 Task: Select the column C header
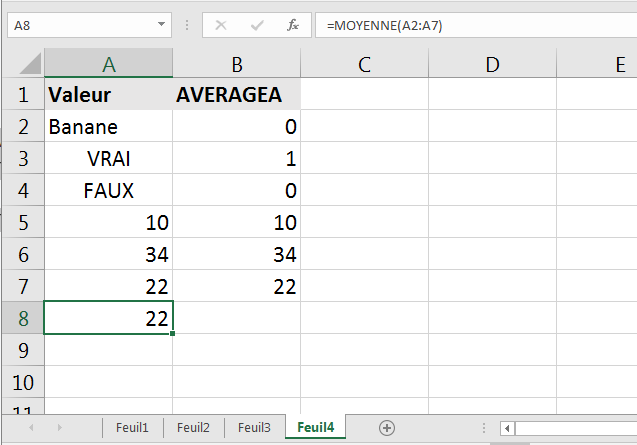[x=364, y=63]
